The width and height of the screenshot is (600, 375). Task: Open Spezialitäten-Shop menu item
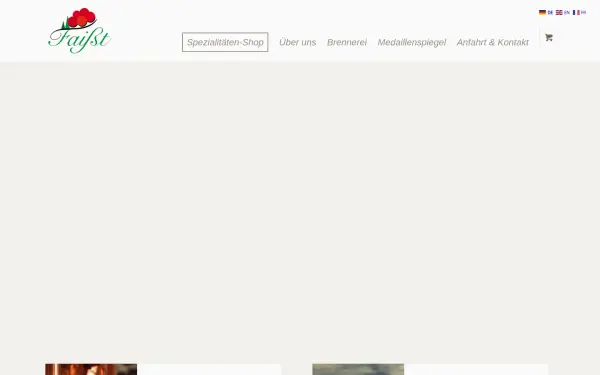[x=225, y=42]
